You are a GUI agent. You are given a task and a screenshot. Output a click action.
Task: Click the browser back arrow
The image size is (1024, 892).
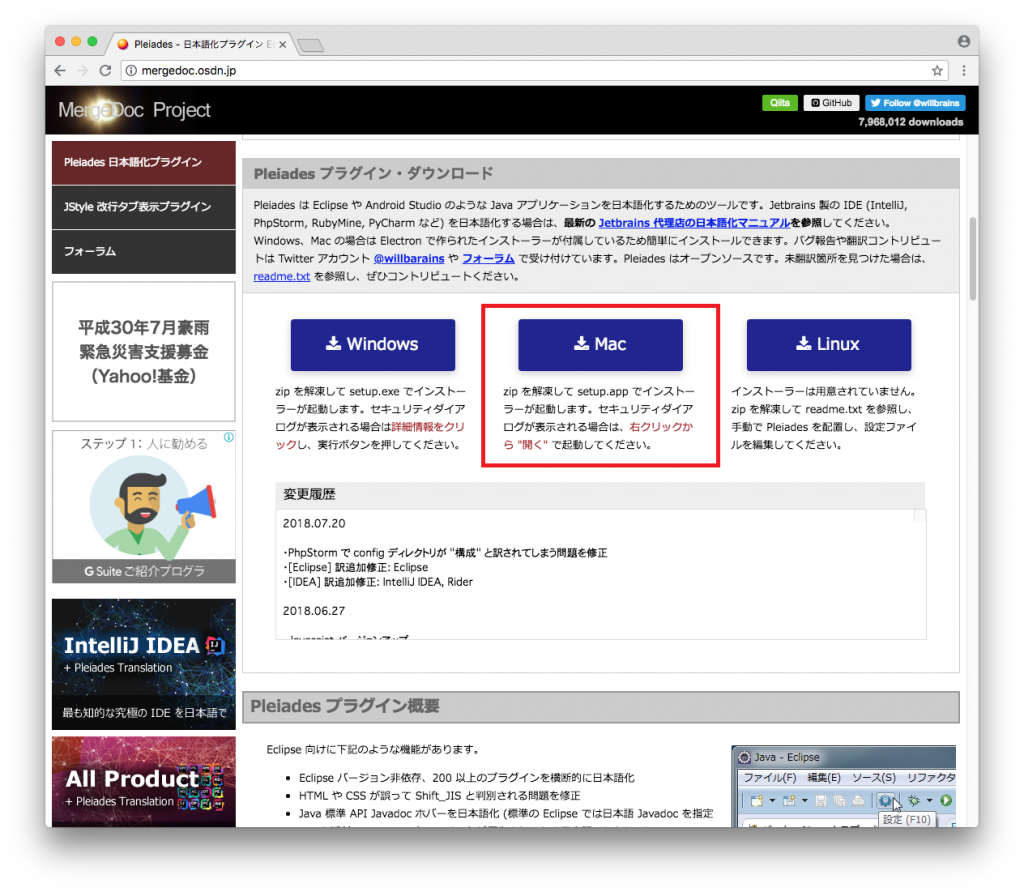tap(59, 70)
